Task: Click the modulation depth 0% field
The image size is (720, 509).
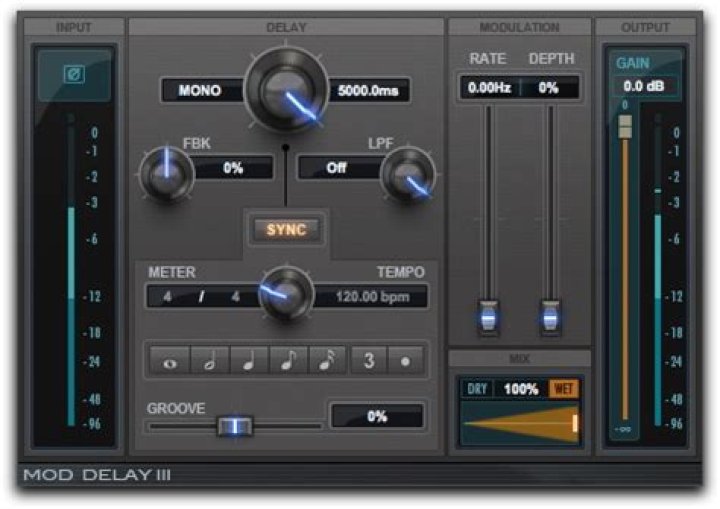Action: (549, 87)
